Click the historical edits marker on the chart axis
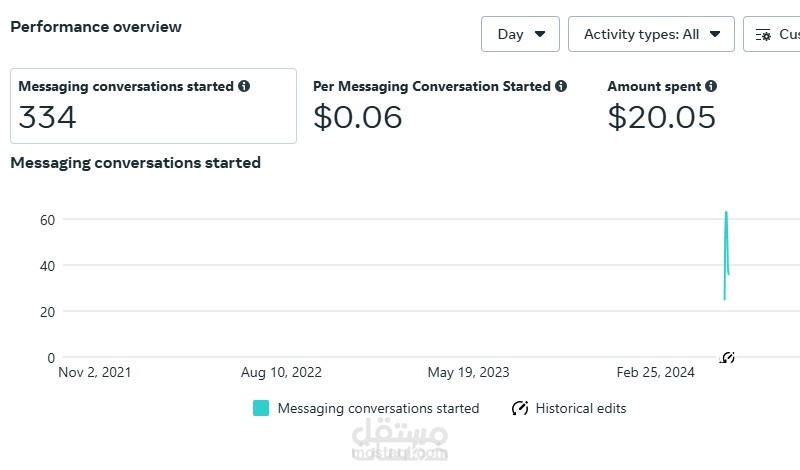This screenshot has width=800, height=470. (x=728, y=358)
